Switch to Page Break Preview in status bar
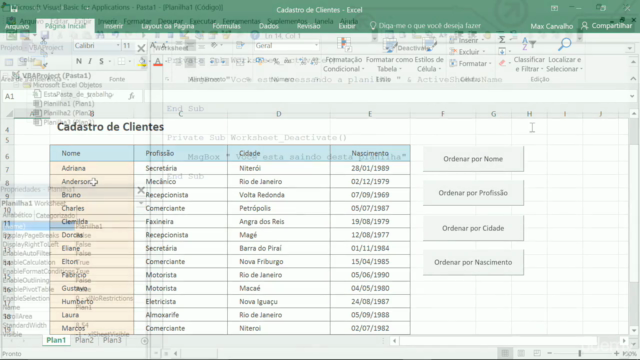 [x=537, y=353]
